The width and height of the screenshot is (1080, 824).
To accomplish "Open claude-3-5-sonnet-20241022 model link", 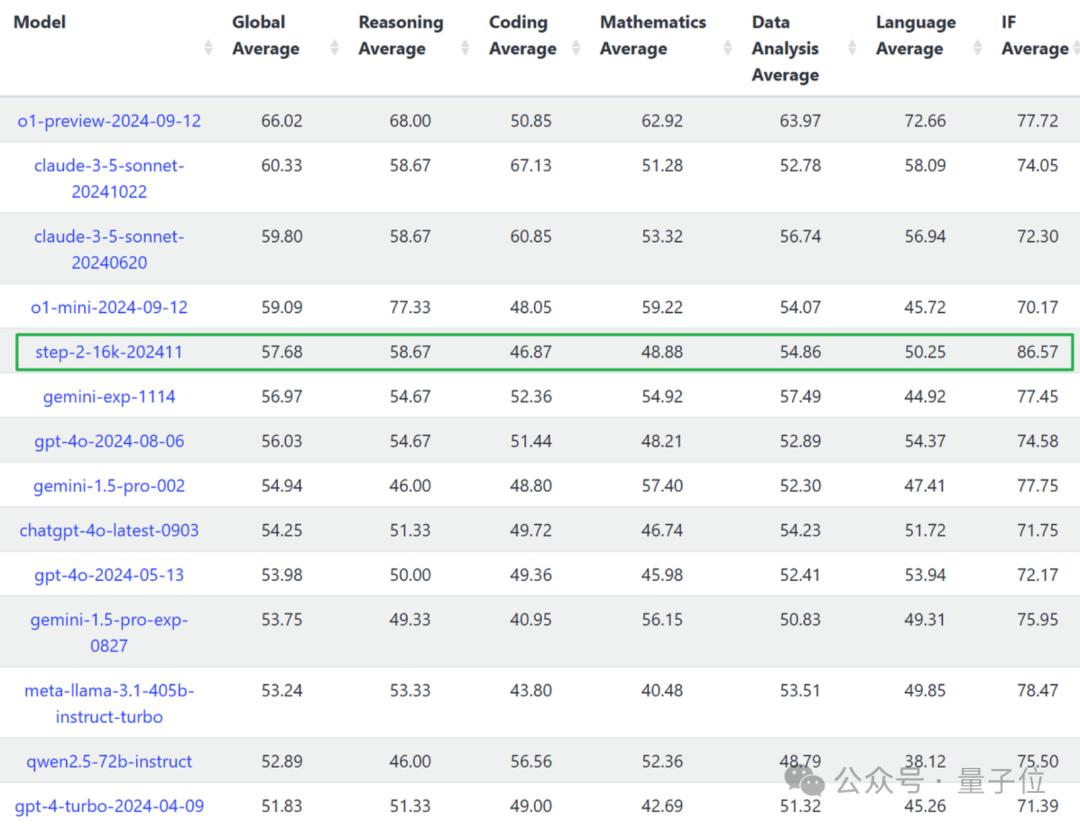I will 109,178.
